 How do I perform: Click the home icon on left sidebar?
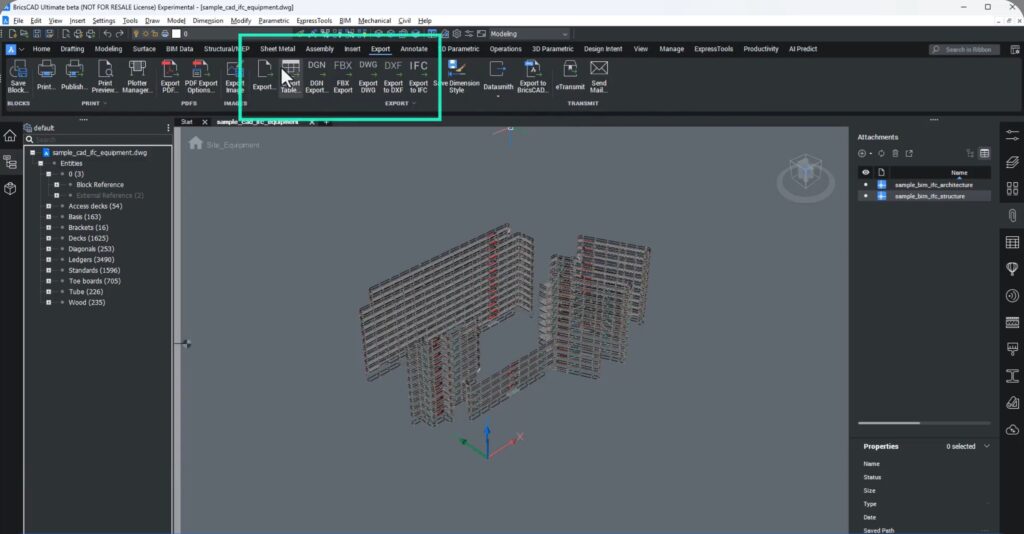10,135
